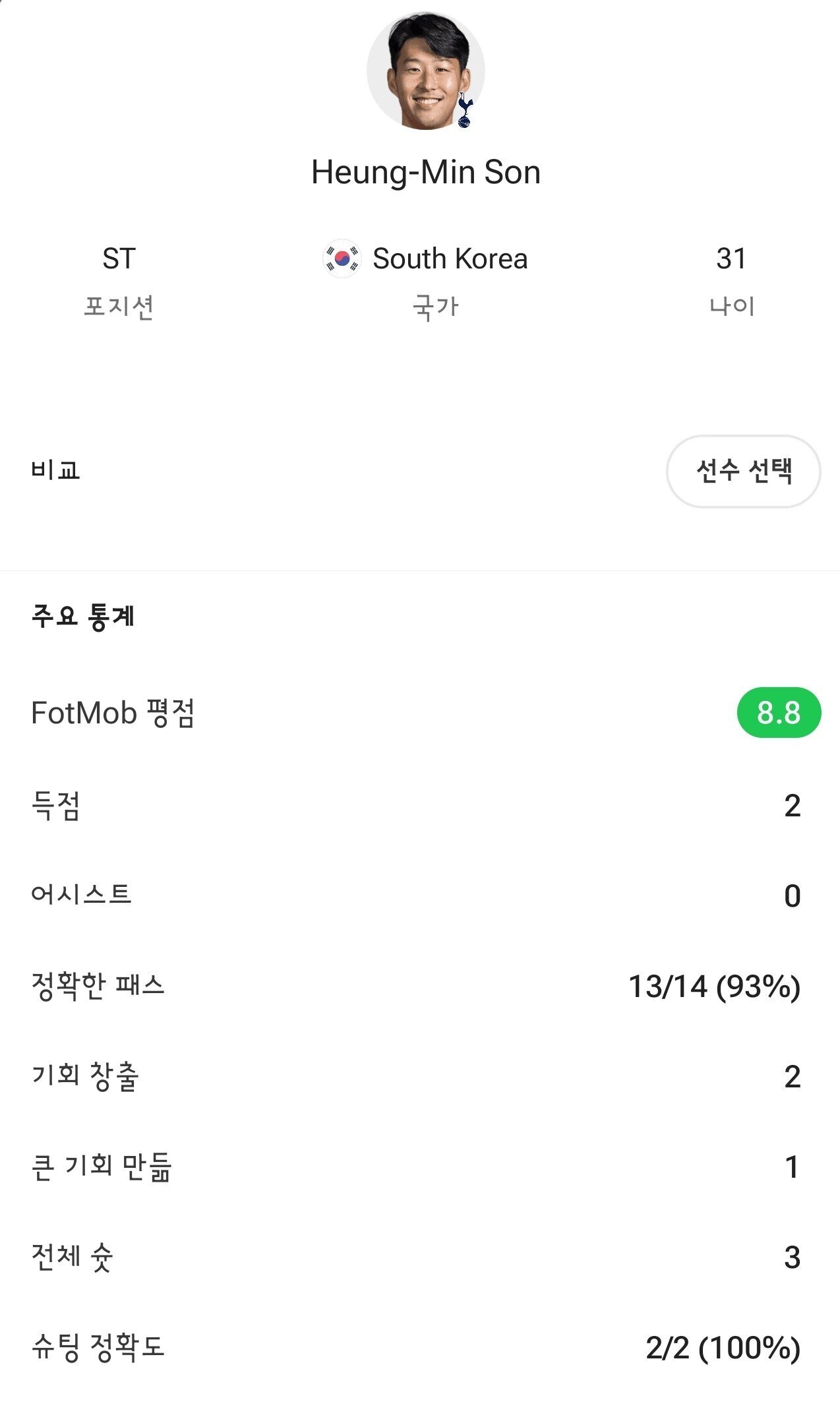Tap the 13/14 (93%) pass value
This screenshot has height=1425, width=840.
714,986
